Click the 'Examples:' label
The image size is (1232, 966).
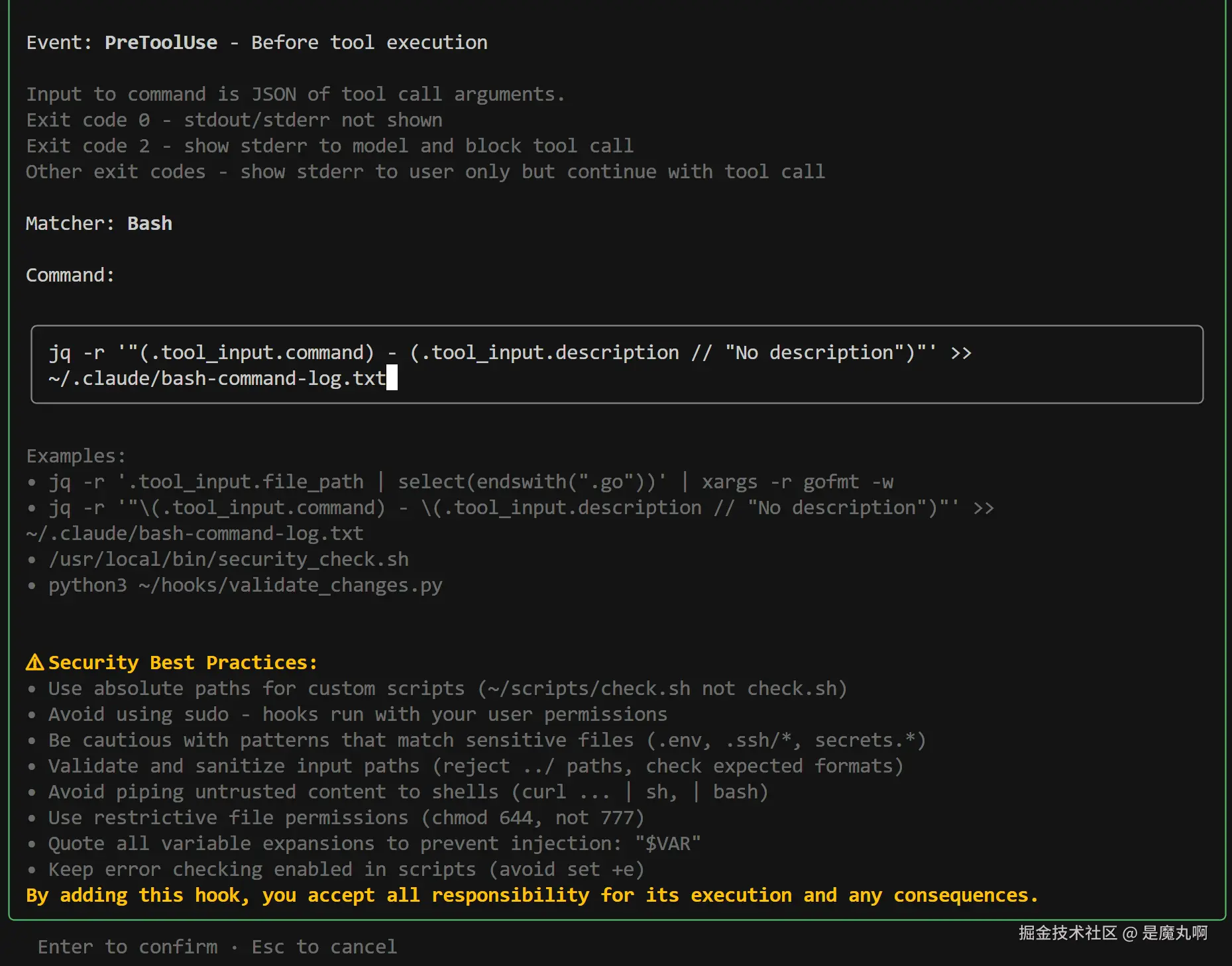click(x=76, y=456)
